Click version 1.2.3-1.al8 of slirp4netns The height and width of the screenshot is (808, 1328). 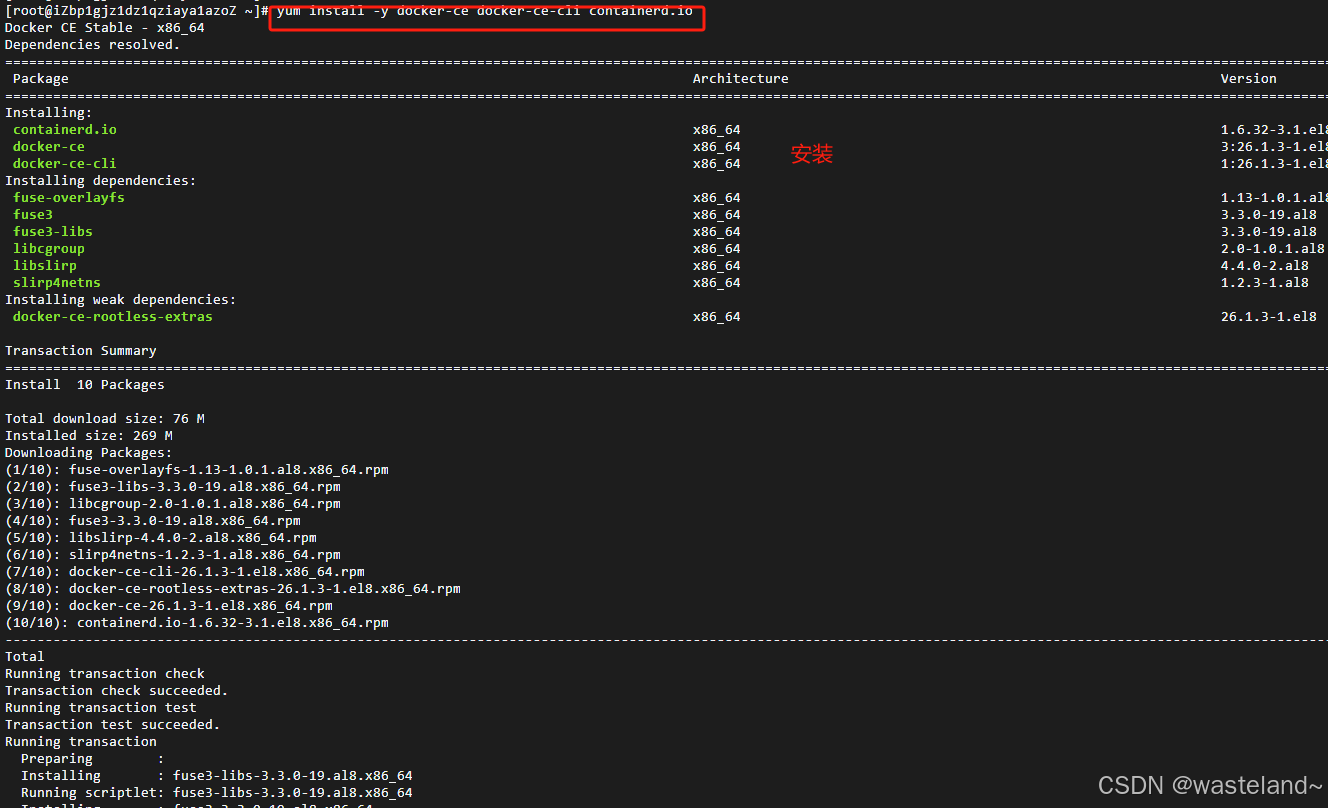click(1265, 283)
